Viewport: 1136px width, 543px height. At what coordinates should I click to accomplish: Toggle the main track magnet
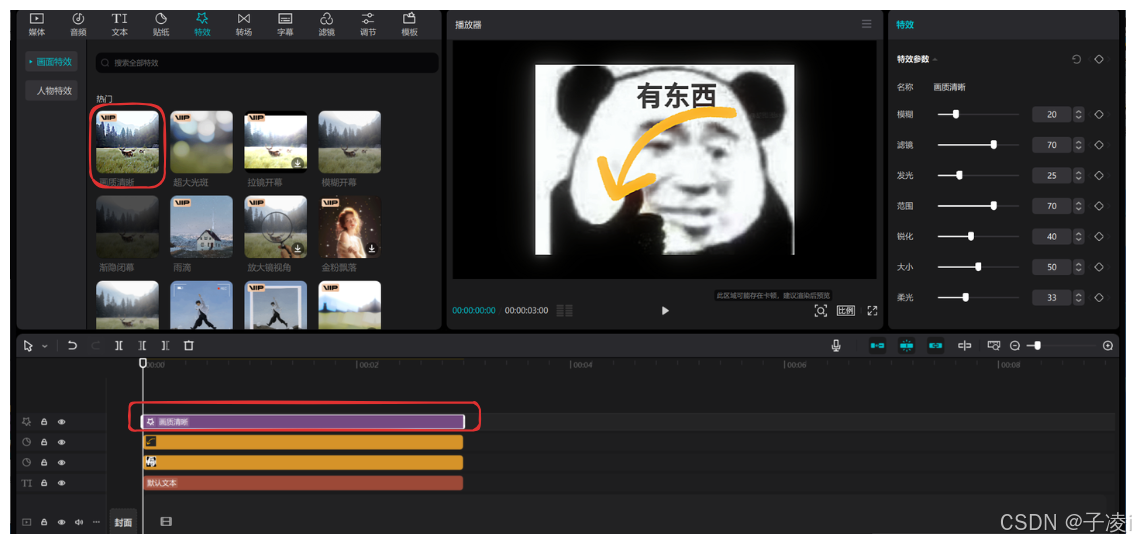tap(877, 346)
